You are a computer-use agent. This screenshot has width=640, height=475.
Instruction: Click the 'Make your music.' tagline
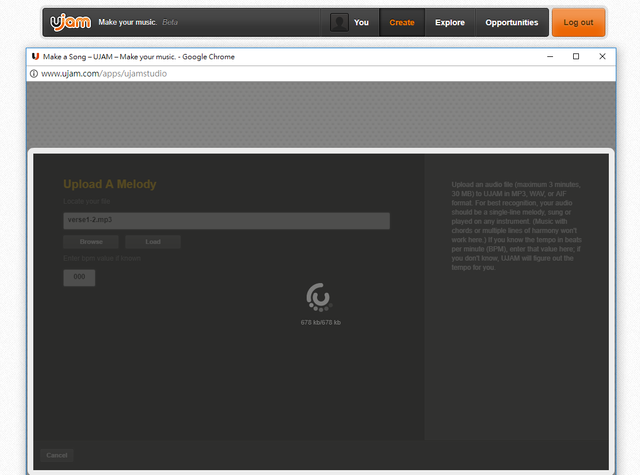click(127, 22)
